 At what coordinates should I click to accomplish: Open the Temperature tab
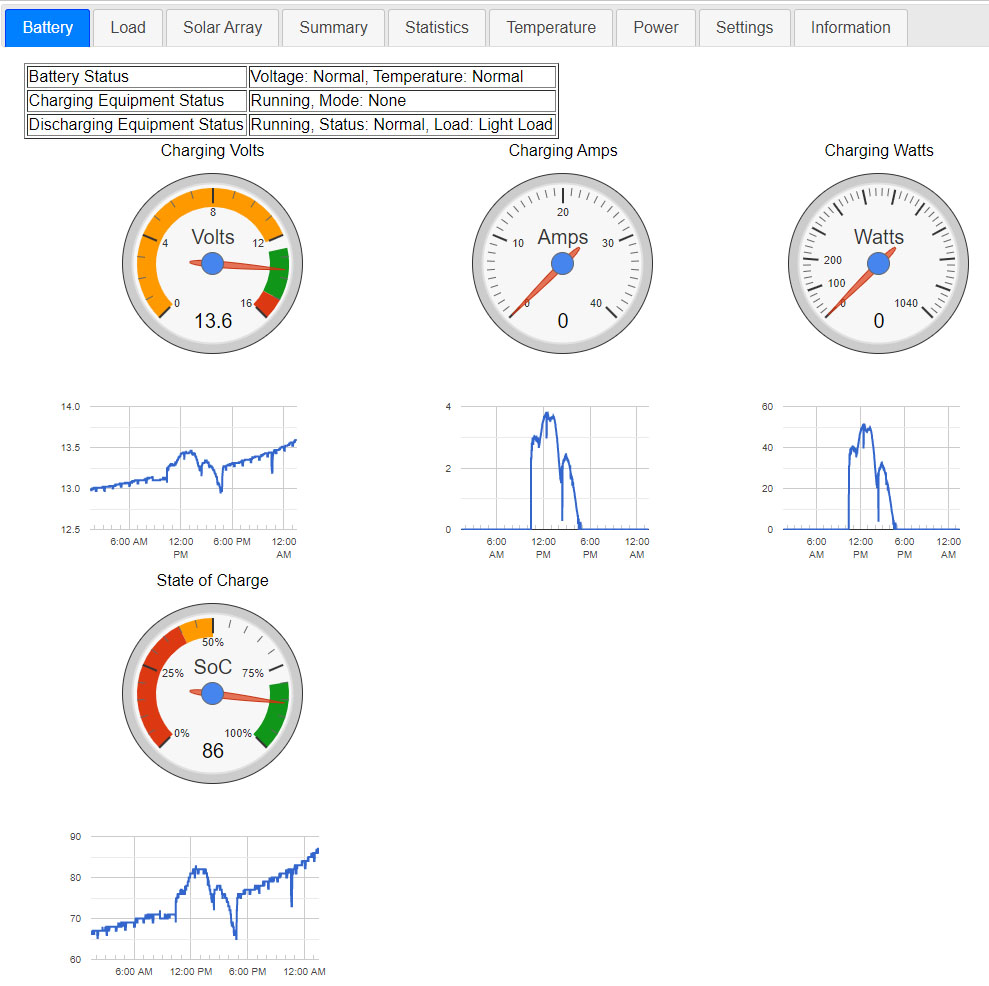(x=551, y=28)
